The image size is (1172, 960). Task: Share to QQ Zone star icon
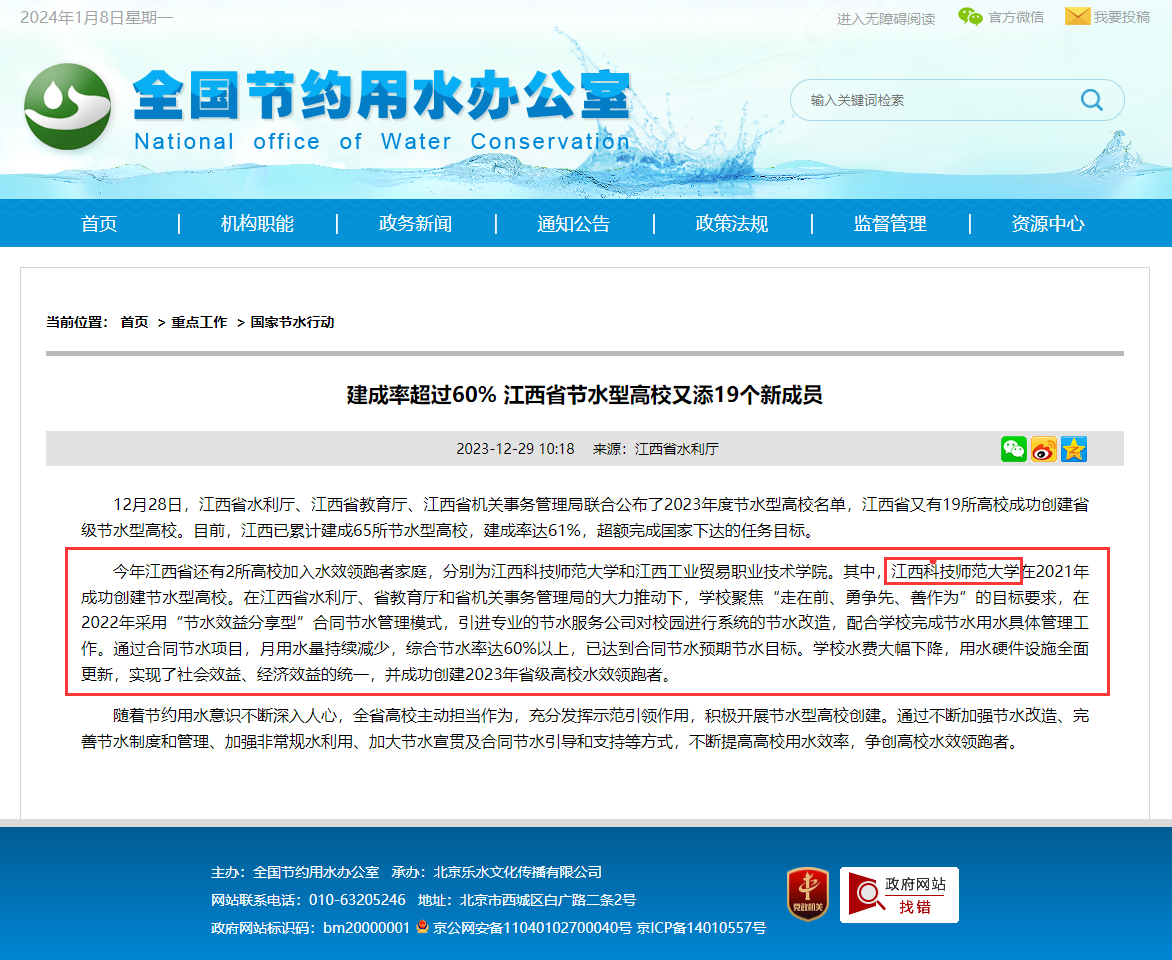tap(1073, 449)
